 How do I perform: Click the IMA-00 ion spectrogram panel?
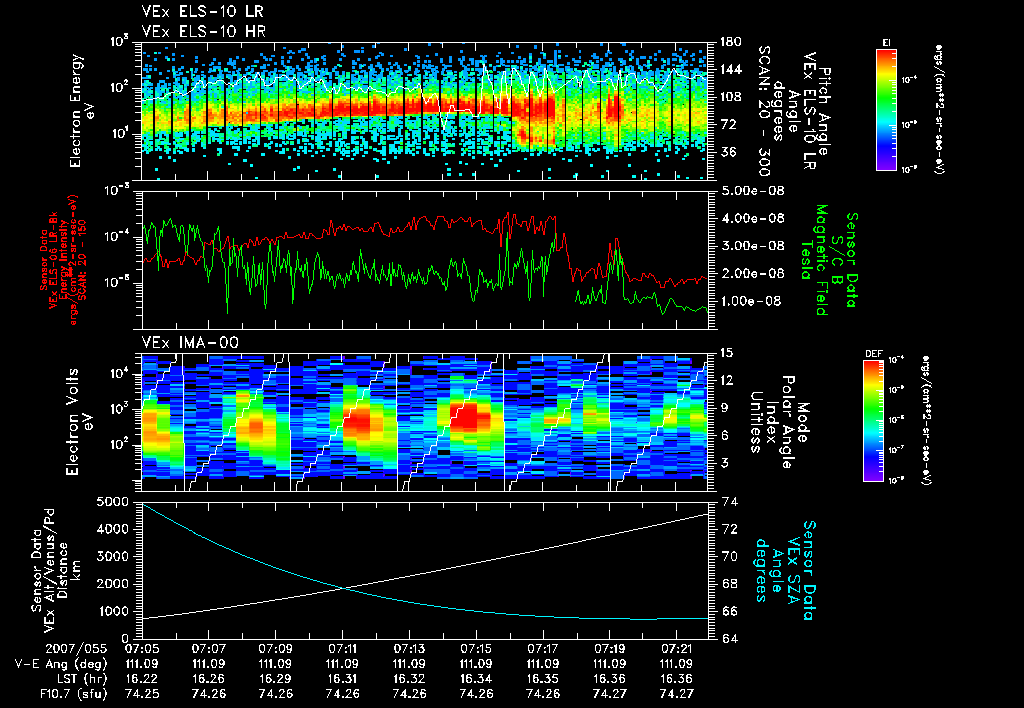tap(425, 422)
